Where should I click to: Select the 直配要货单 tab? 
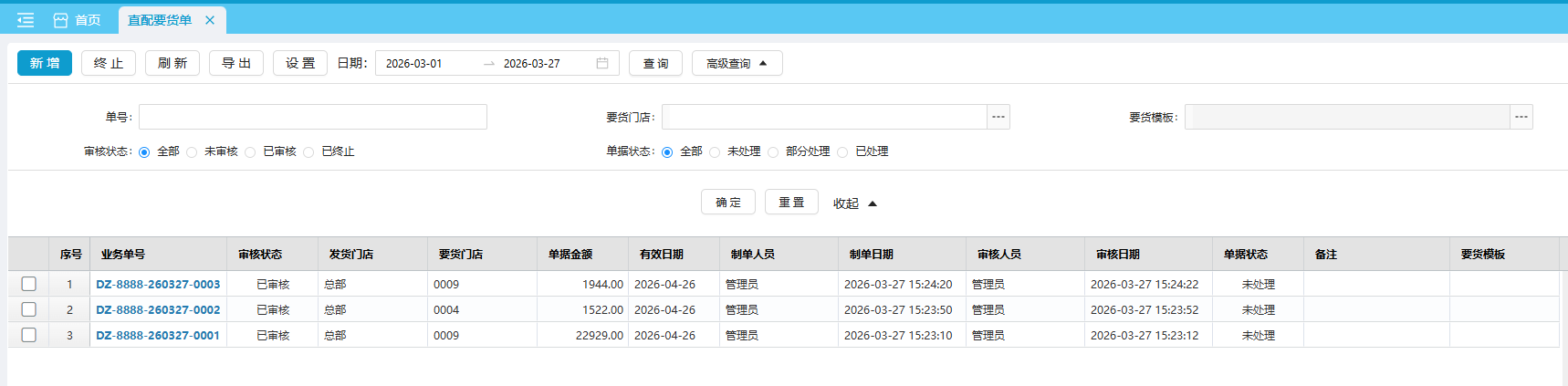[x=159, y=20]
